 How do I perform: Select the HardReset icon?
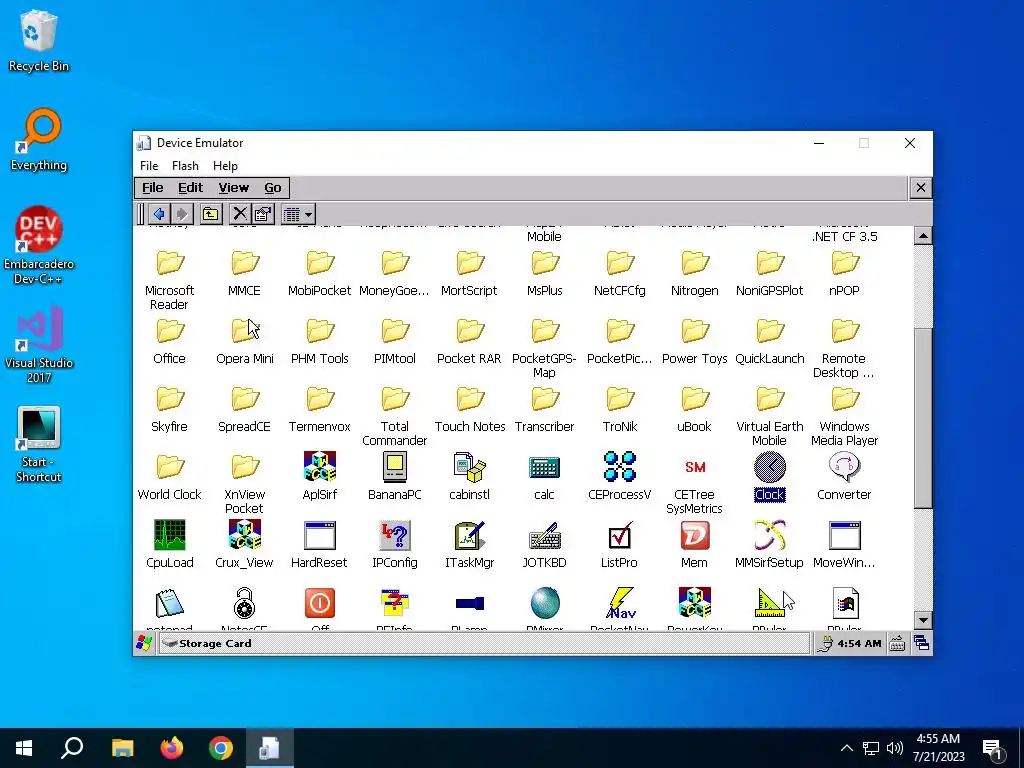319,535
